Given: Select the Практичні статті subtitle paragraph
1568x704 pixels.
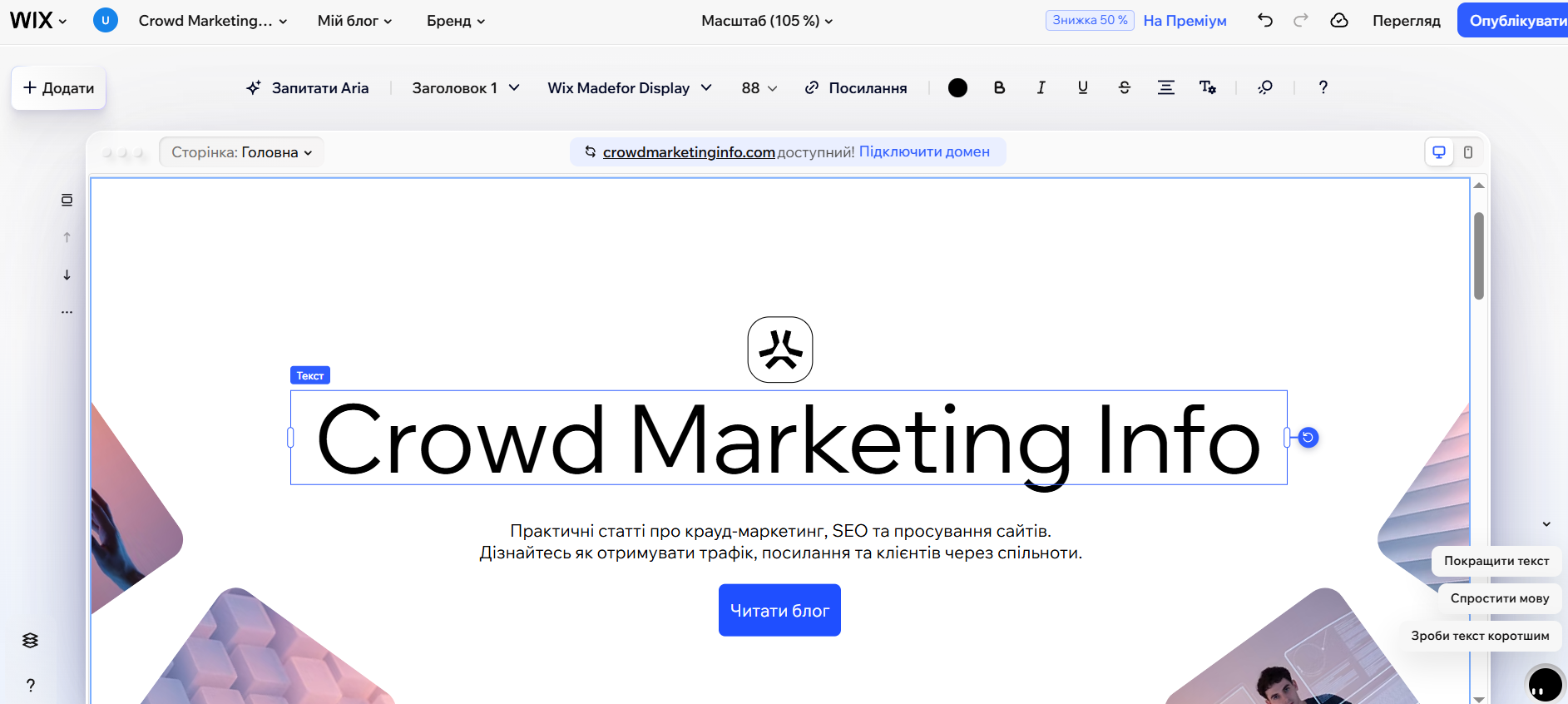Looking at the screenshot, I should pos(780,542).
